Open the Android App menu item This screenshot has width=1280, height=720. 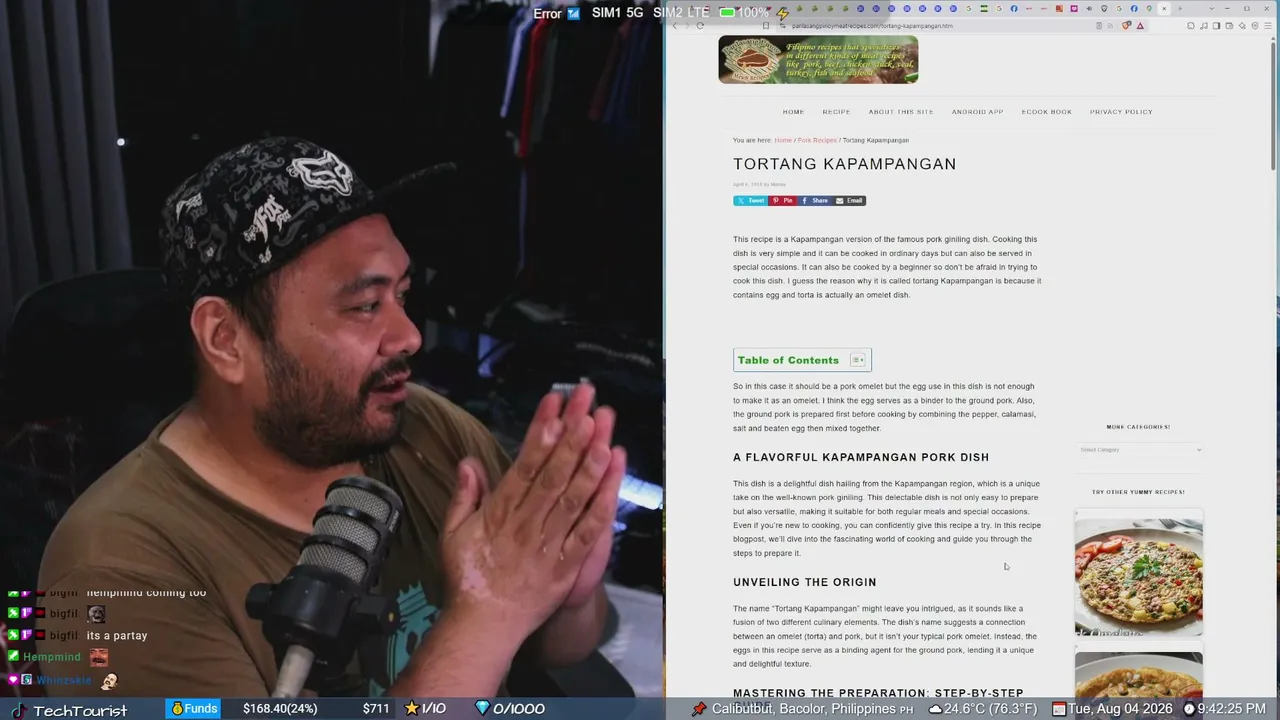(x=977, y=112)
